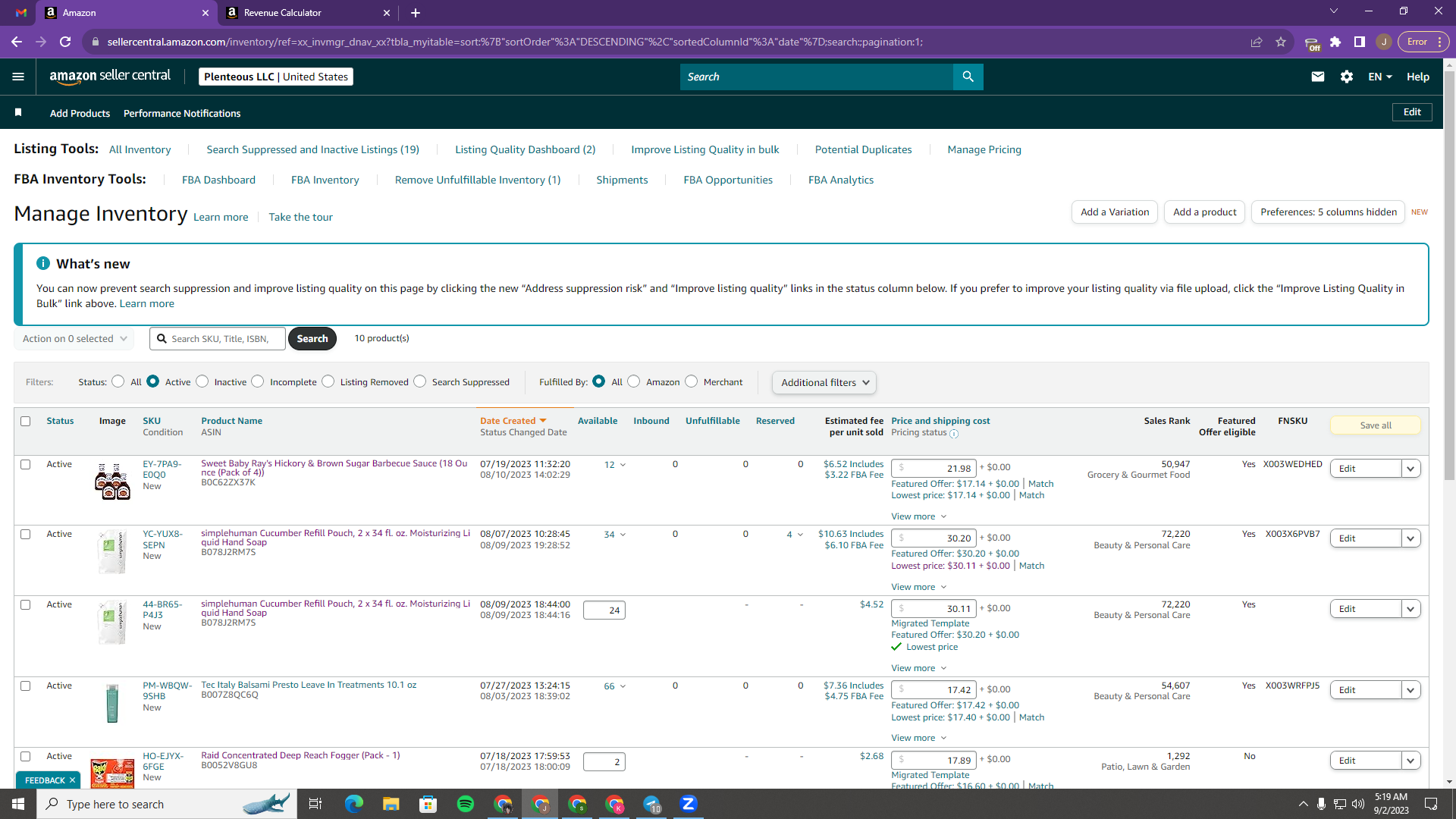This screenshot has width=1456, height=819.
Task: Open Spotify from the taskbar
Action: pyautogui.click(x=466, y=804)
